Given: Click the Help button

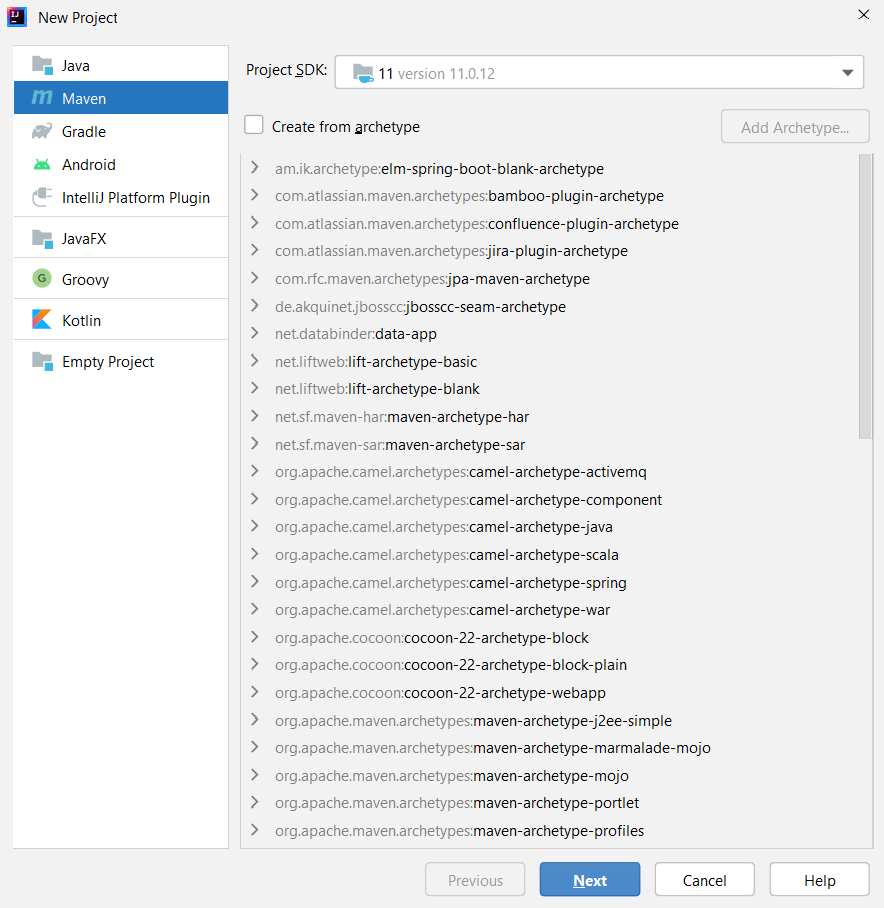Looking at the screenshot, I should 819,879.
